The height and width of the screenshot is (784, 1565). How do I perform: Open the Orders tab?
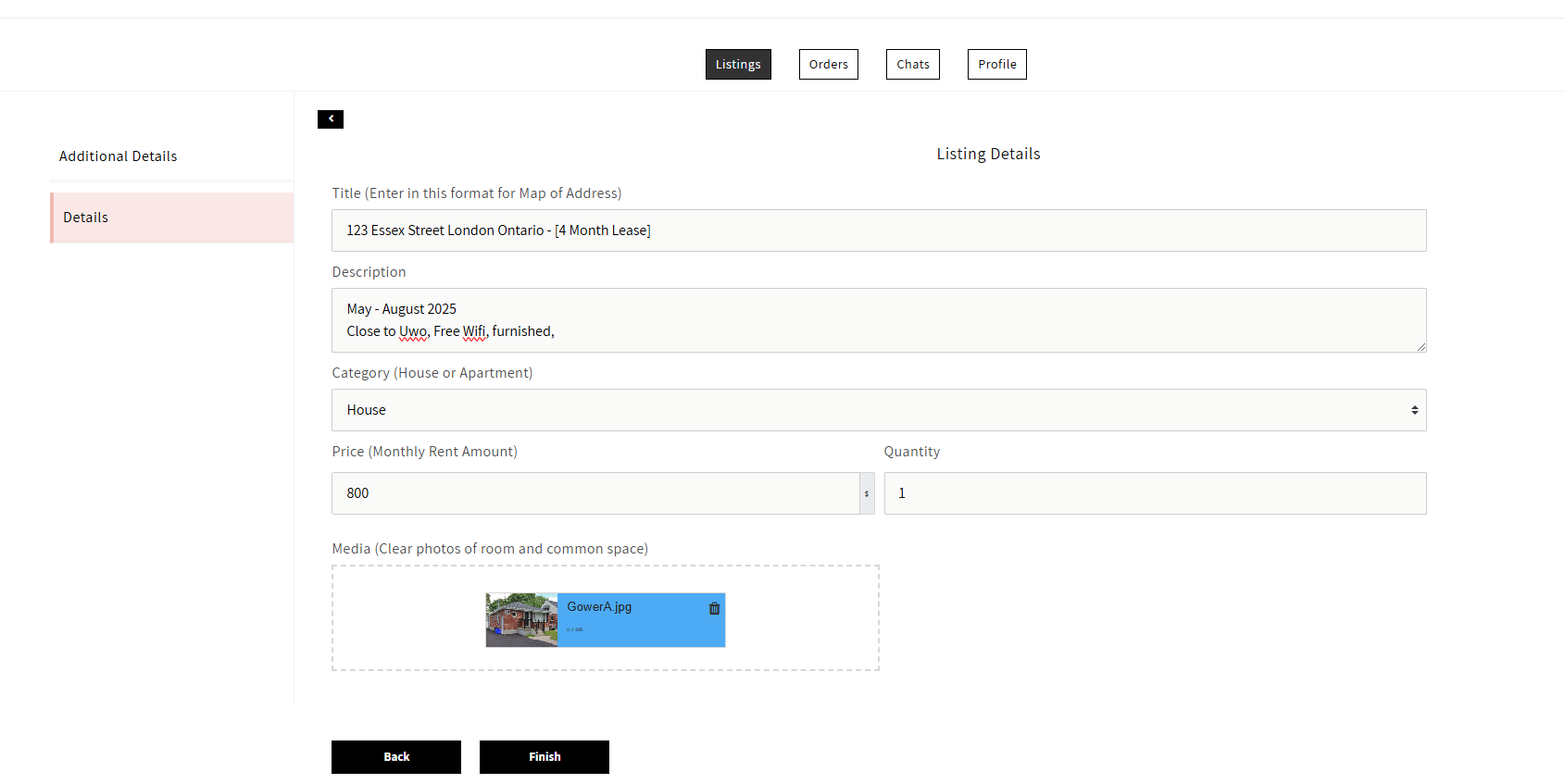[x=828, y=65]
